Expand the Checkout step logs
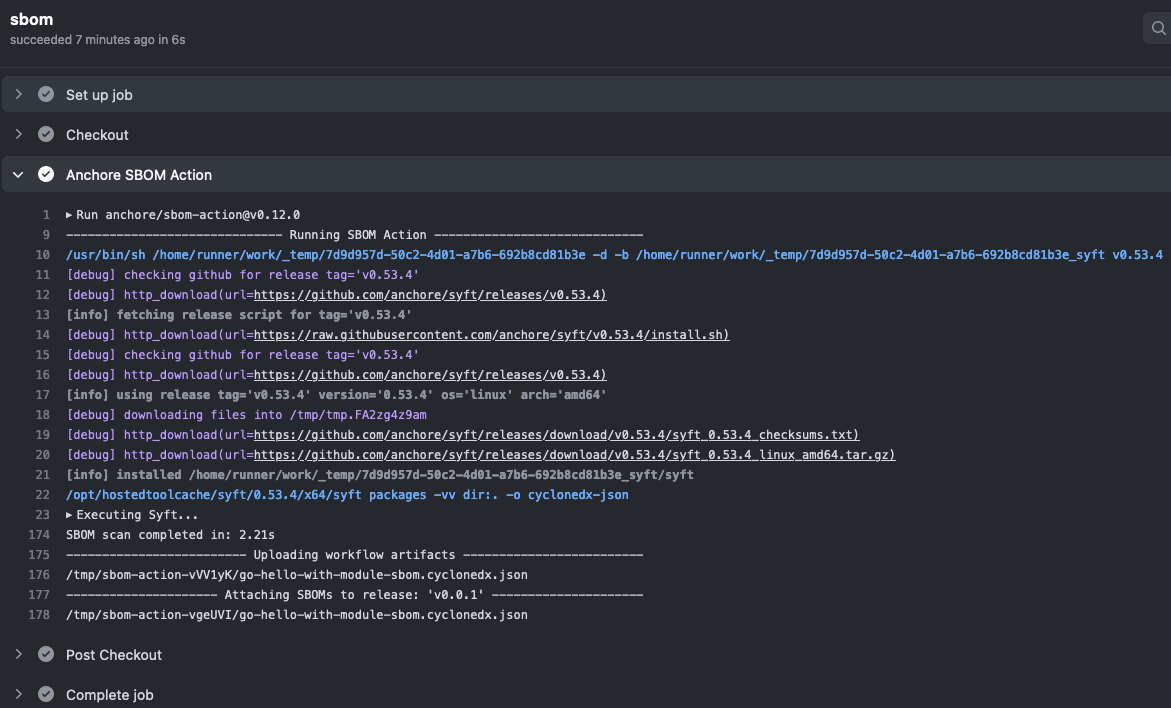Screen dimensions: 1171x708 pos(18,134)
